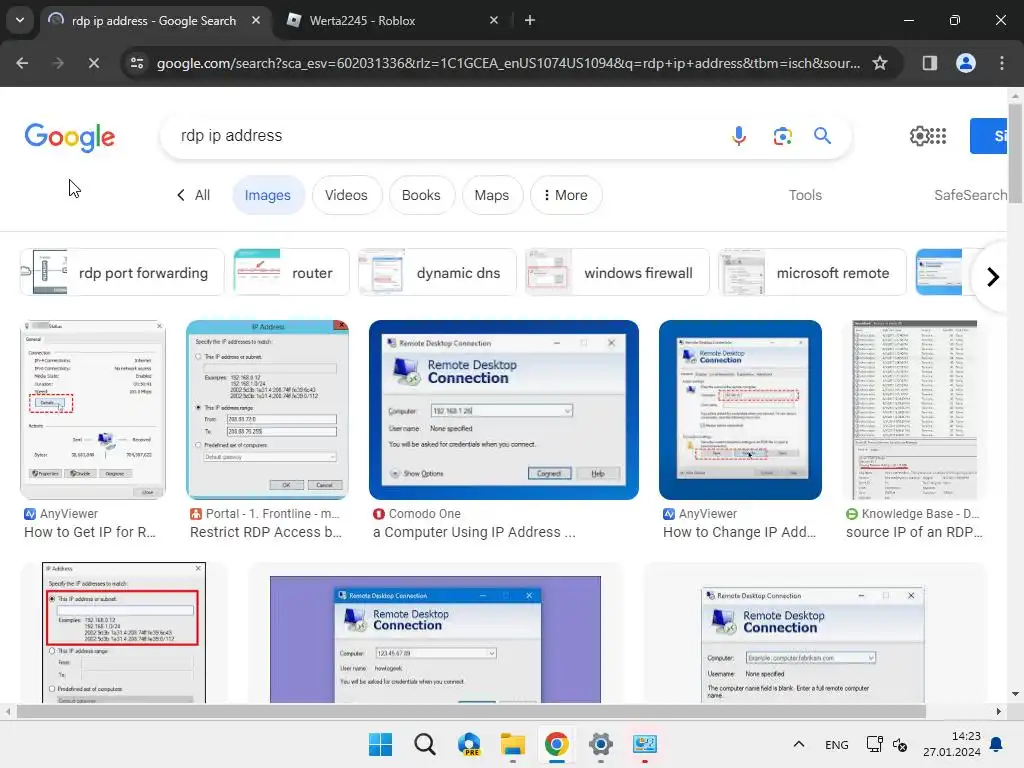Click the blue Sign in button
The height and width of the screenshot is (768, 1024).
[x=989, y=136]
